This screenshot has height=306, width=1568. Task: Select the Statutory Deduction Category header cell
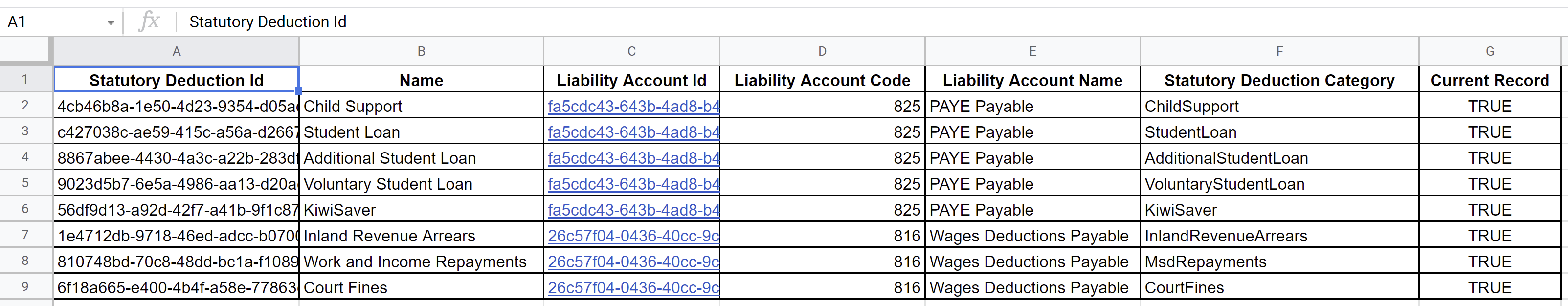(1279, 80)
